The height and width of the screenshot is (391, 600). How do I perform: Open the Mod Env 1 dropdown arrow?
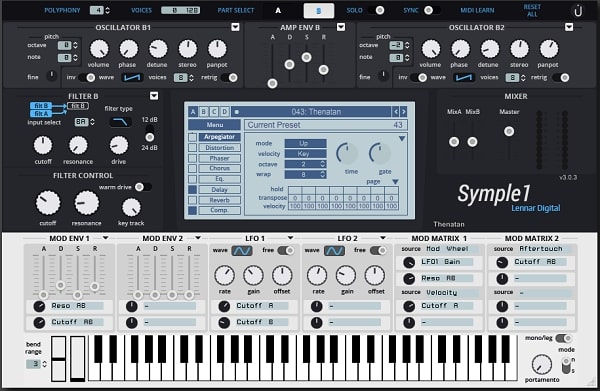click(x=105, y=238)
